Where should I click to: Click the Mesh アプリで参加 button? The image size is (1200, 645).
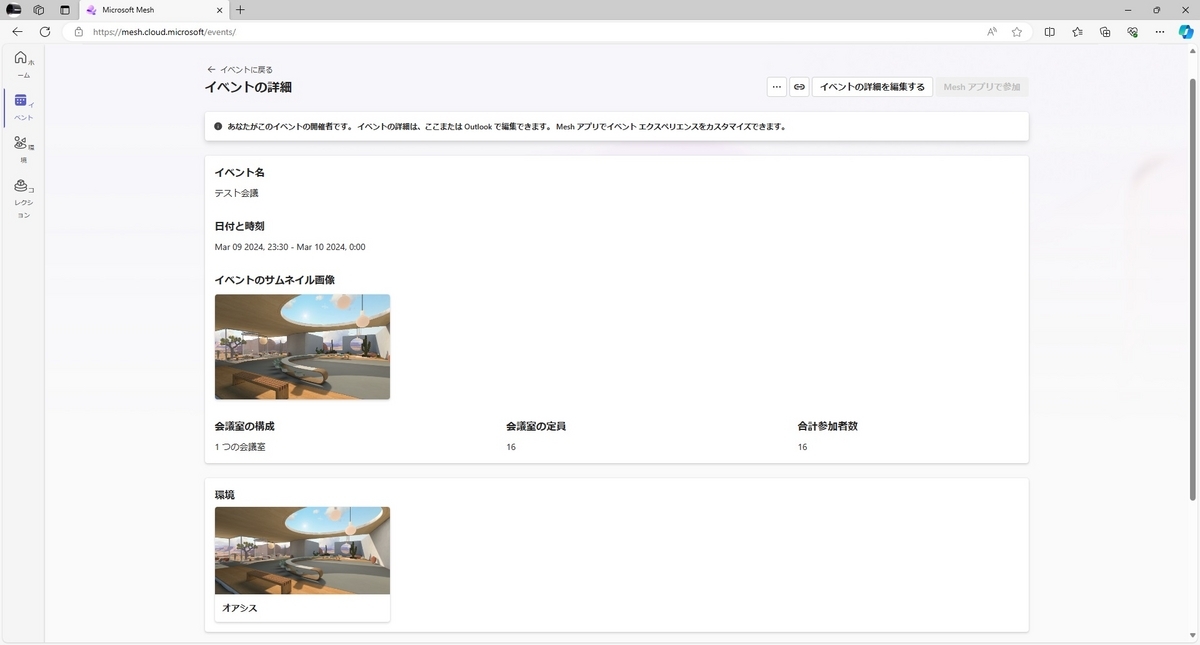(x=982, y=87)
